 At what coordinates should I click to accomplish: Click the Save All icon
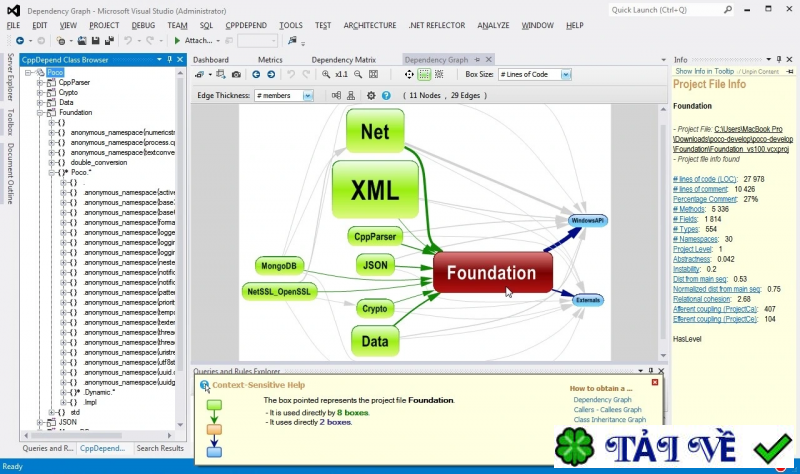tap(109, 40)
